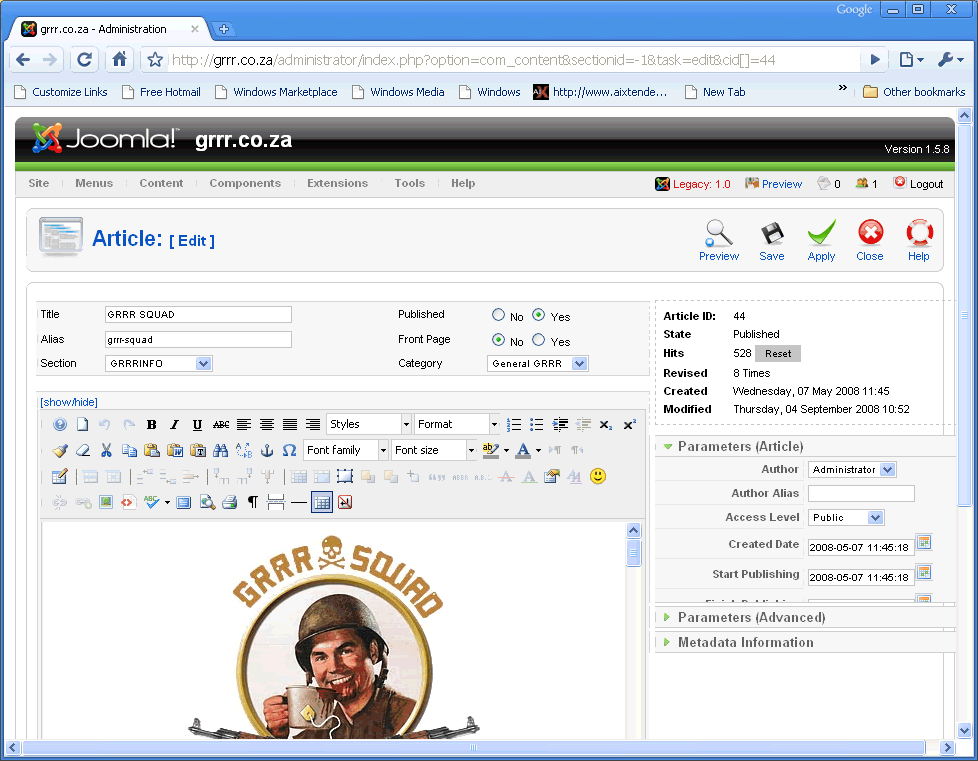Set Front Page to Yes
The width and height of the screenshot is (978, 761).
[x=538, y=340]
